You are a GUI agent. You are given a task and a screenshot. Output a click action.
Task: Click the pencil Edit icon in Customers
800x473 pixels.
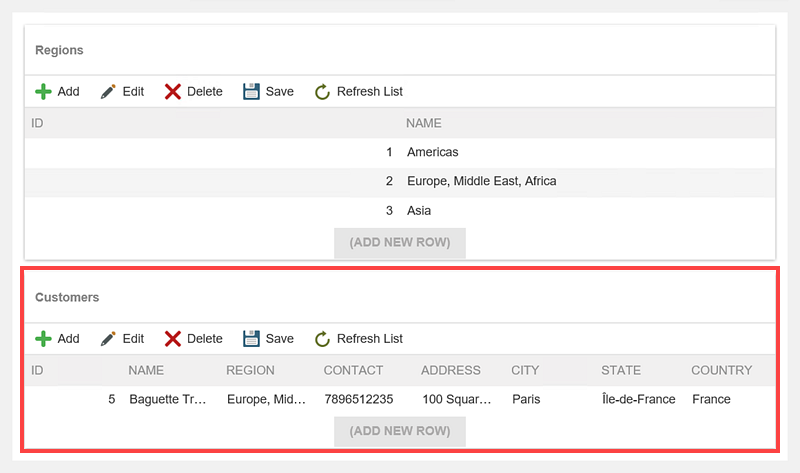108,339
